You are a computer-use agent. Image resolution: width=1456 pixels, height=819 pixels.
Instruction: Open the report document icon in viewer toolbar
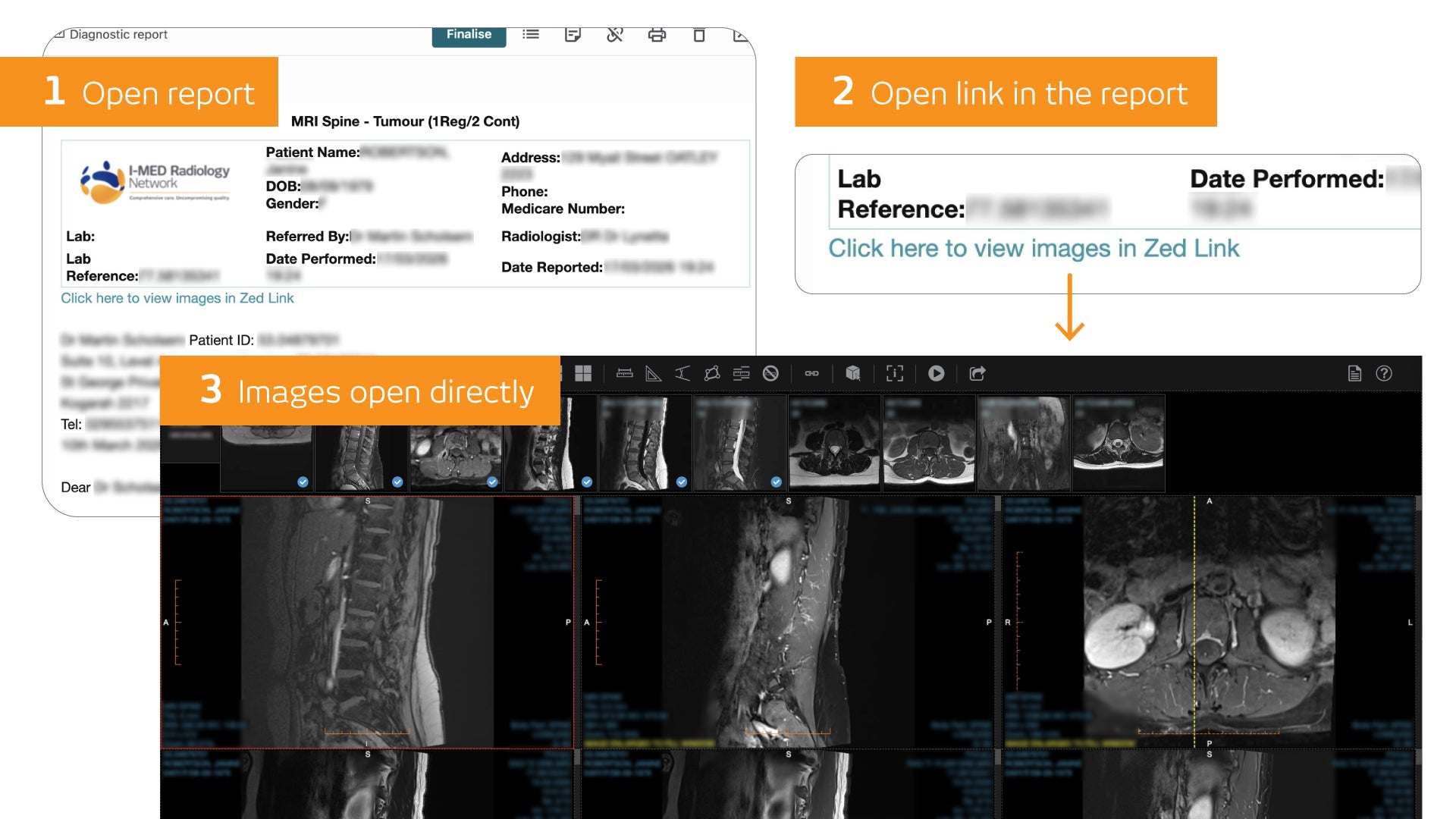[x=1354, y=373]
